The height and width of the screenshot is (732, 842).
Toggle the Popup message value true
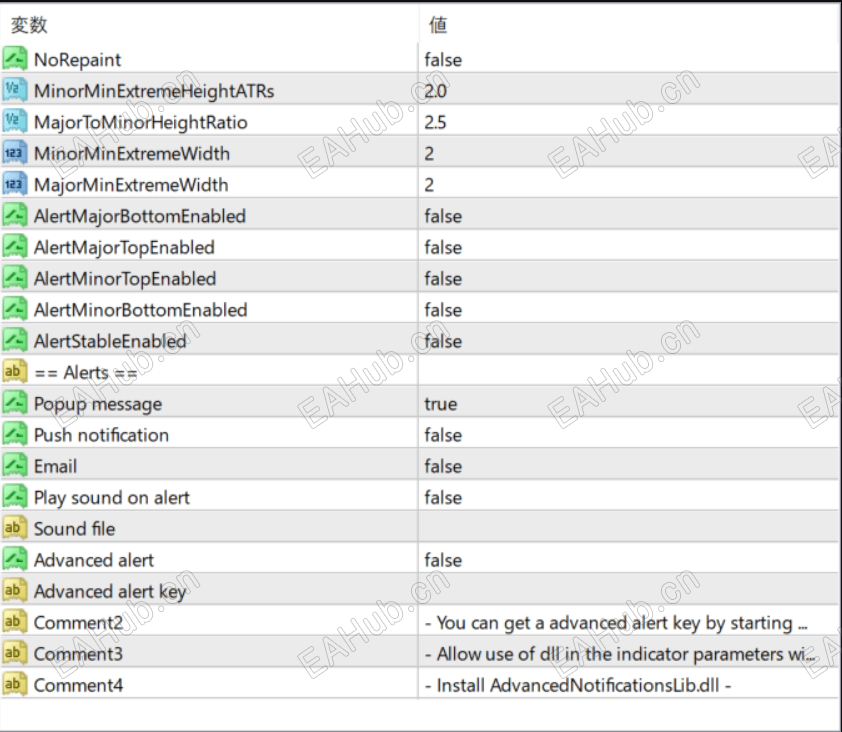[441, 404]
